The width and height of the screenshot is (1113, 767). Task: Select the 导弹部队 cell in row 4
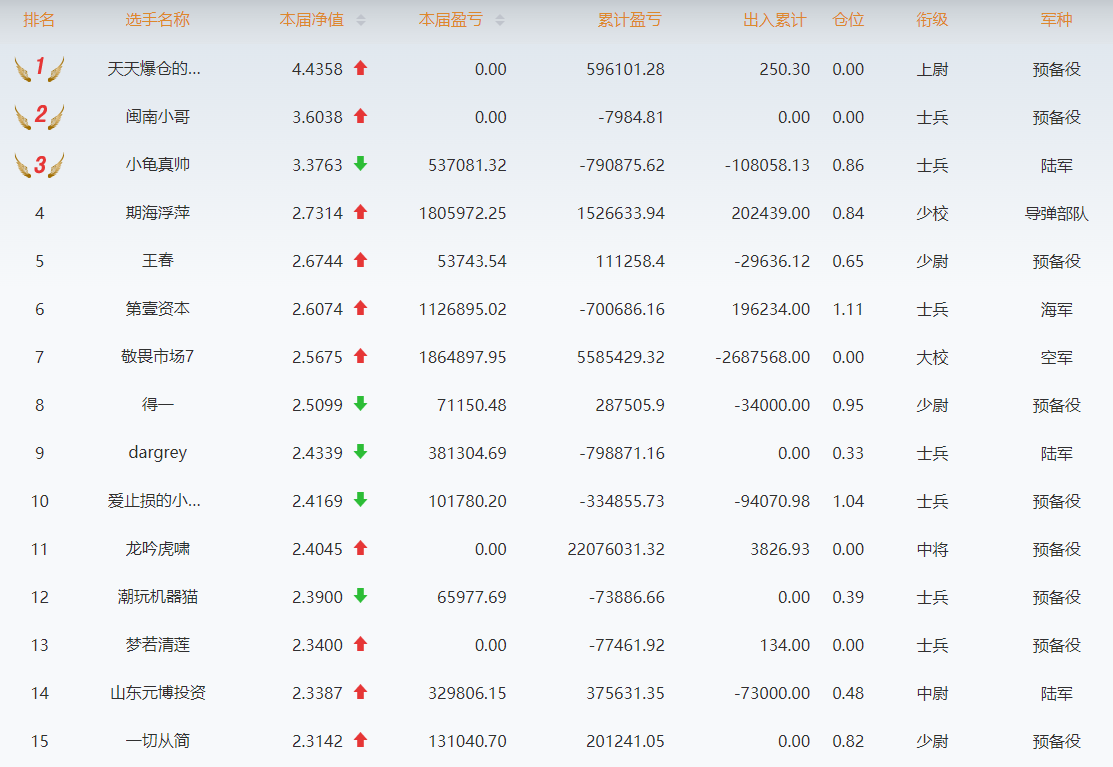pos(1056,214)
